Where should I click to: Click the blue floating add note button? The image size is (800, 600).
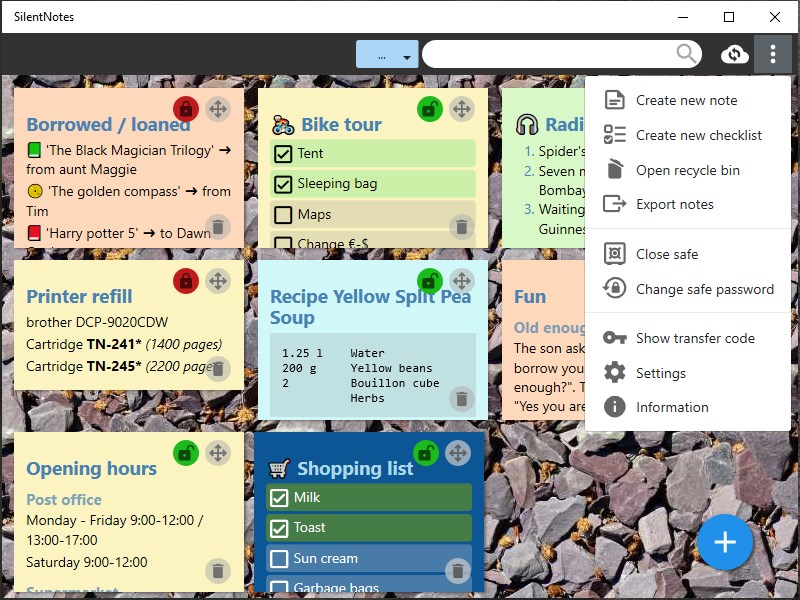[724, 542]
